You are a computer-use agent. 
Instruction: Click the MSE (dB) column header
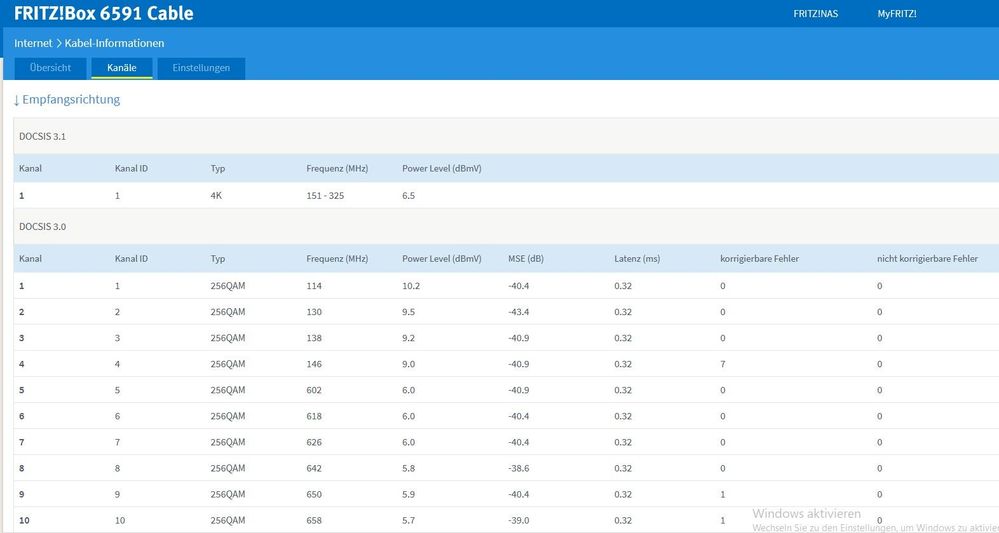tap(529, 259)
